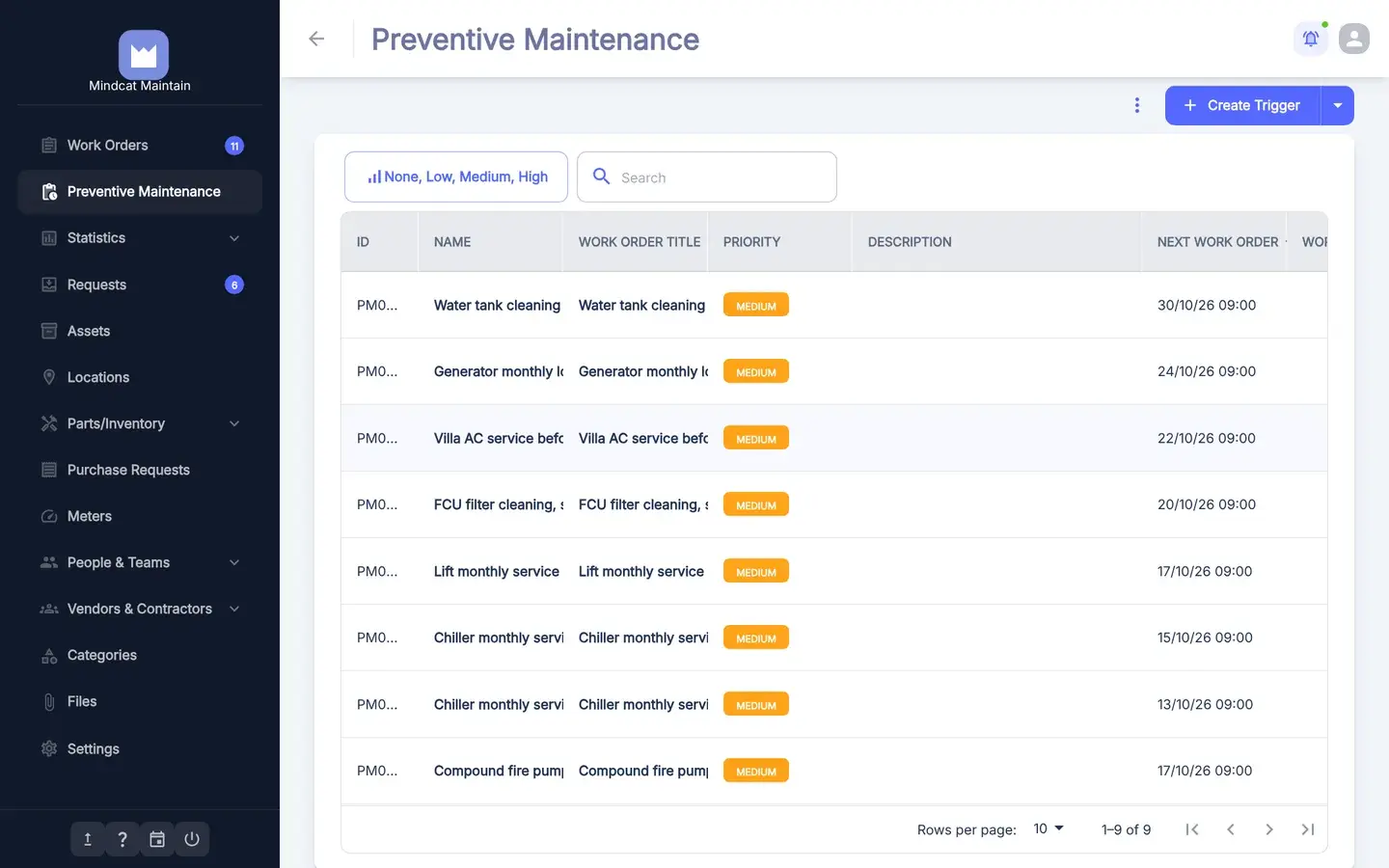Expand the Parts/Inventory submenu
The height and width of the screenshot is (868, 1389).
(x=234, y=423)
